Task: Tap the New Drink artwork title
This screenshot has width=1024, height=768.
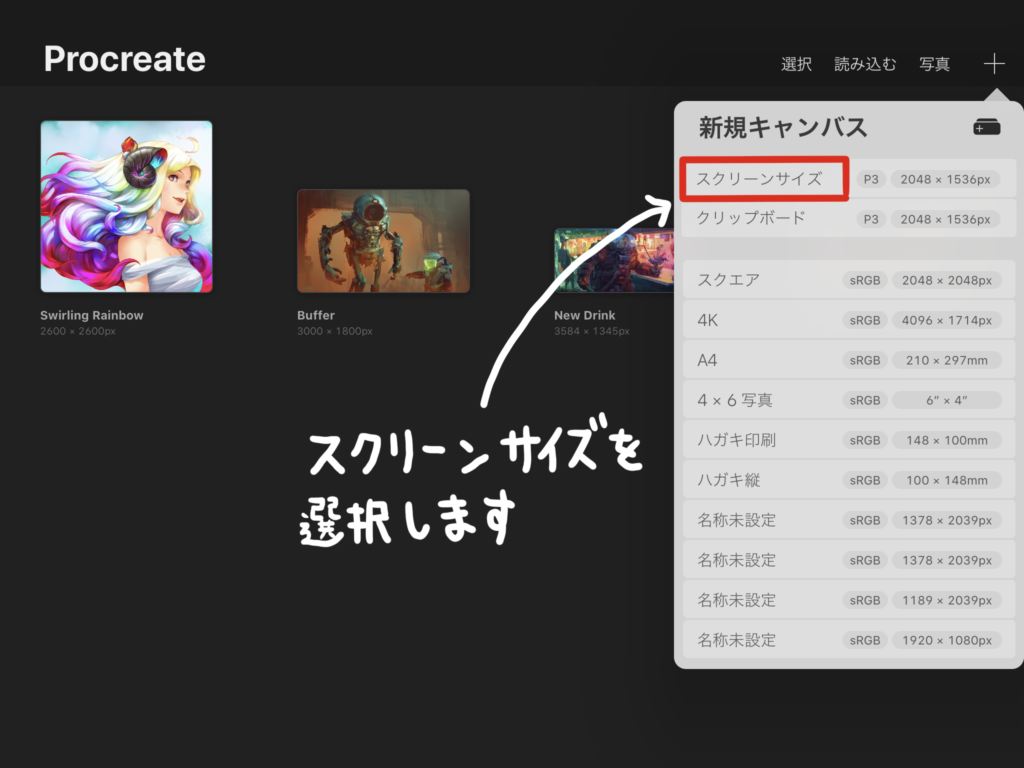Action: (584, 315)
